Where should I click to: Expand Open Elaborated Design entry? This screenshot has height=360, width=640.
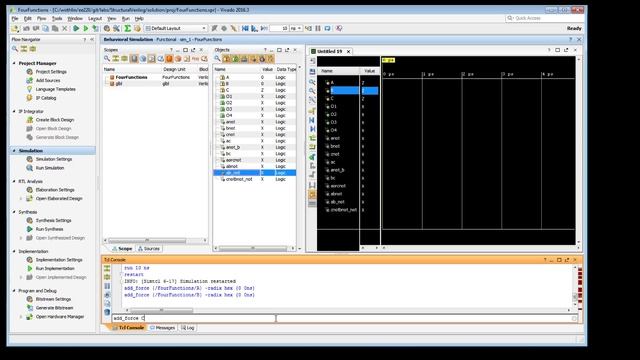point(21,198)
